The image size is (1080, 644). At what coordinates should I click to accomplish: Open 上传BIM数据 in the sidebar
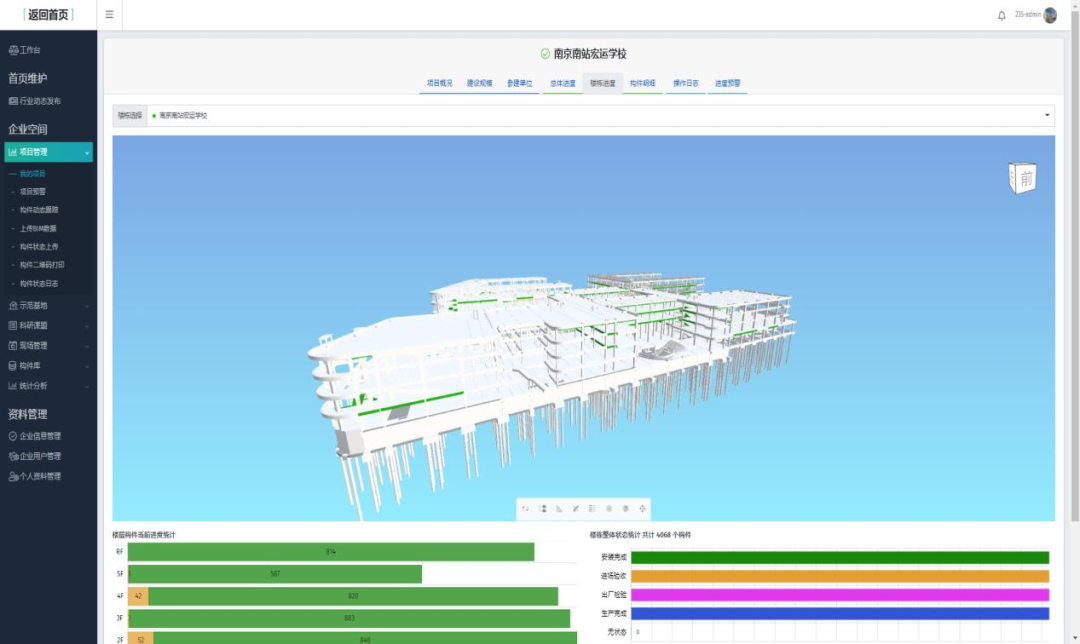(x=38, y=229)
